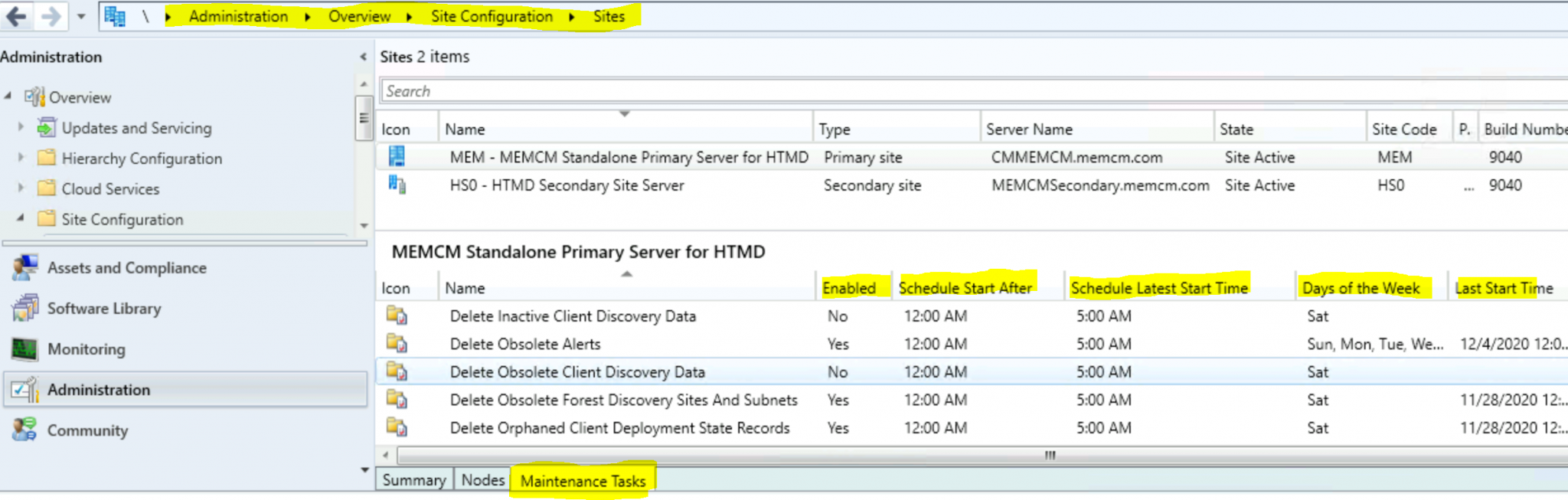
Task: Click icon for Delete Obsolete Alerts task
Action: tap(397, 344)
